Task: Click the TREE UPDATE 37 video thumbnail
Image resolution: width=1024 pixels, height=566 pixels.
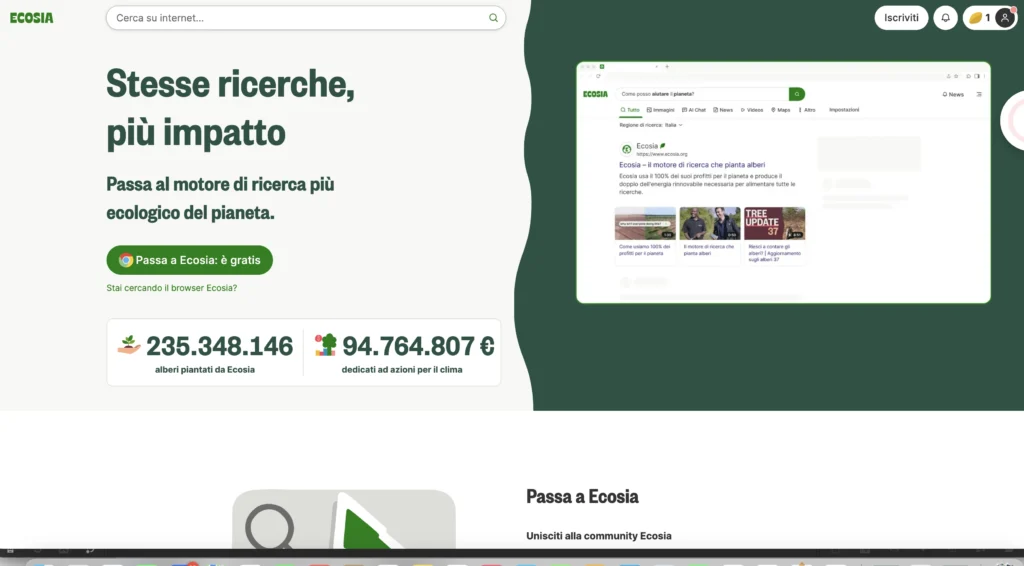Action: pyautogui.click(x=774, y=223)
